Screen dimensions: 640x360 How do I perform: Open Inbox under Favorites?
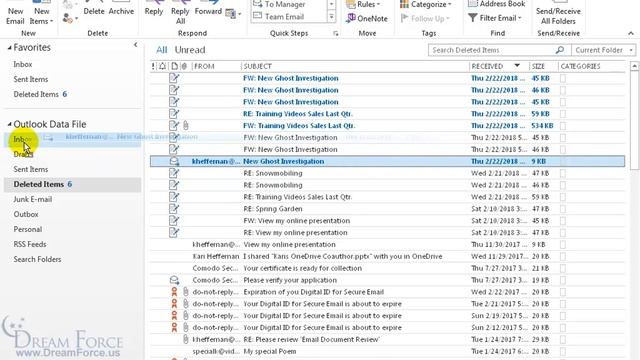[x=22, y=64]
